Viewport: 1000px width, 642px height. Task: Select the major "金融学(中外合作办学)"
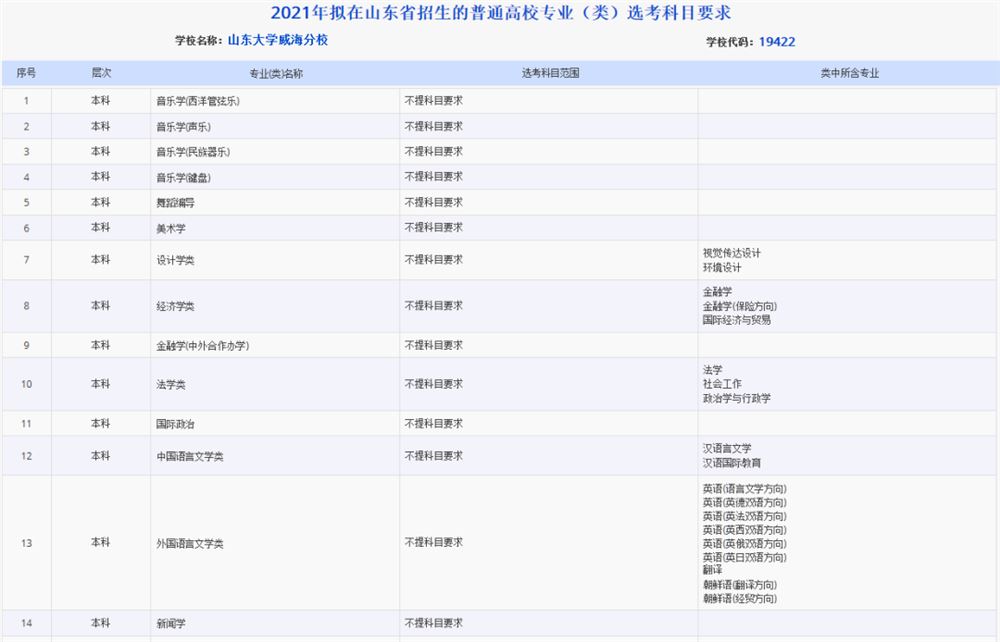(203, 346)
